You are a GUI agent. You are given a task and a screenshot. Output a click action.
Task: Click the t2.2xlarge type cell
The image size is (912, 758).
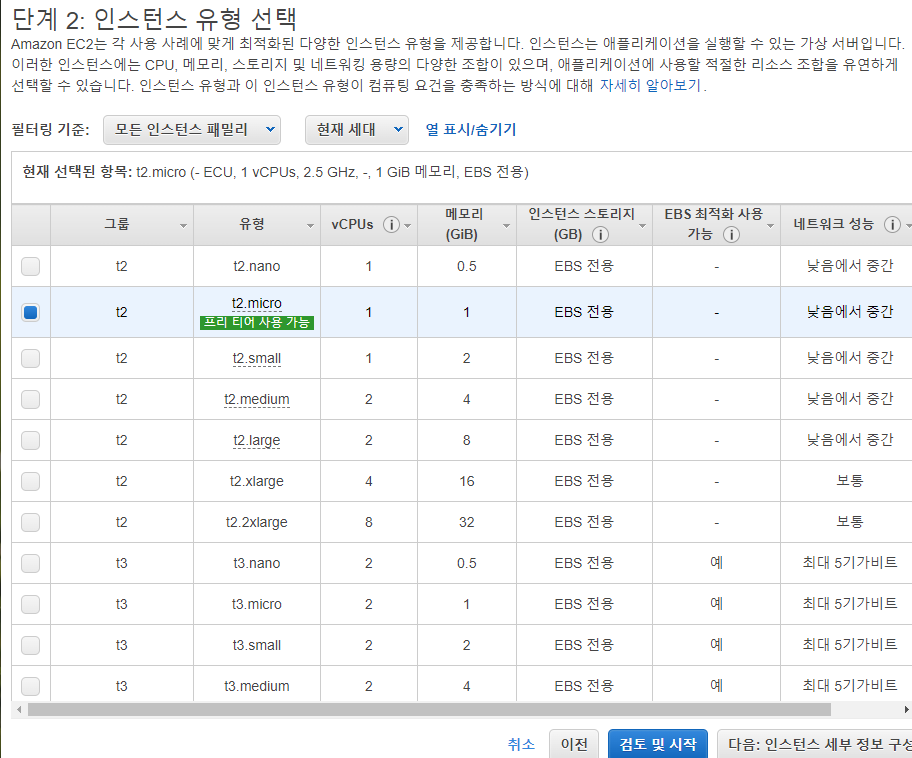256,522
